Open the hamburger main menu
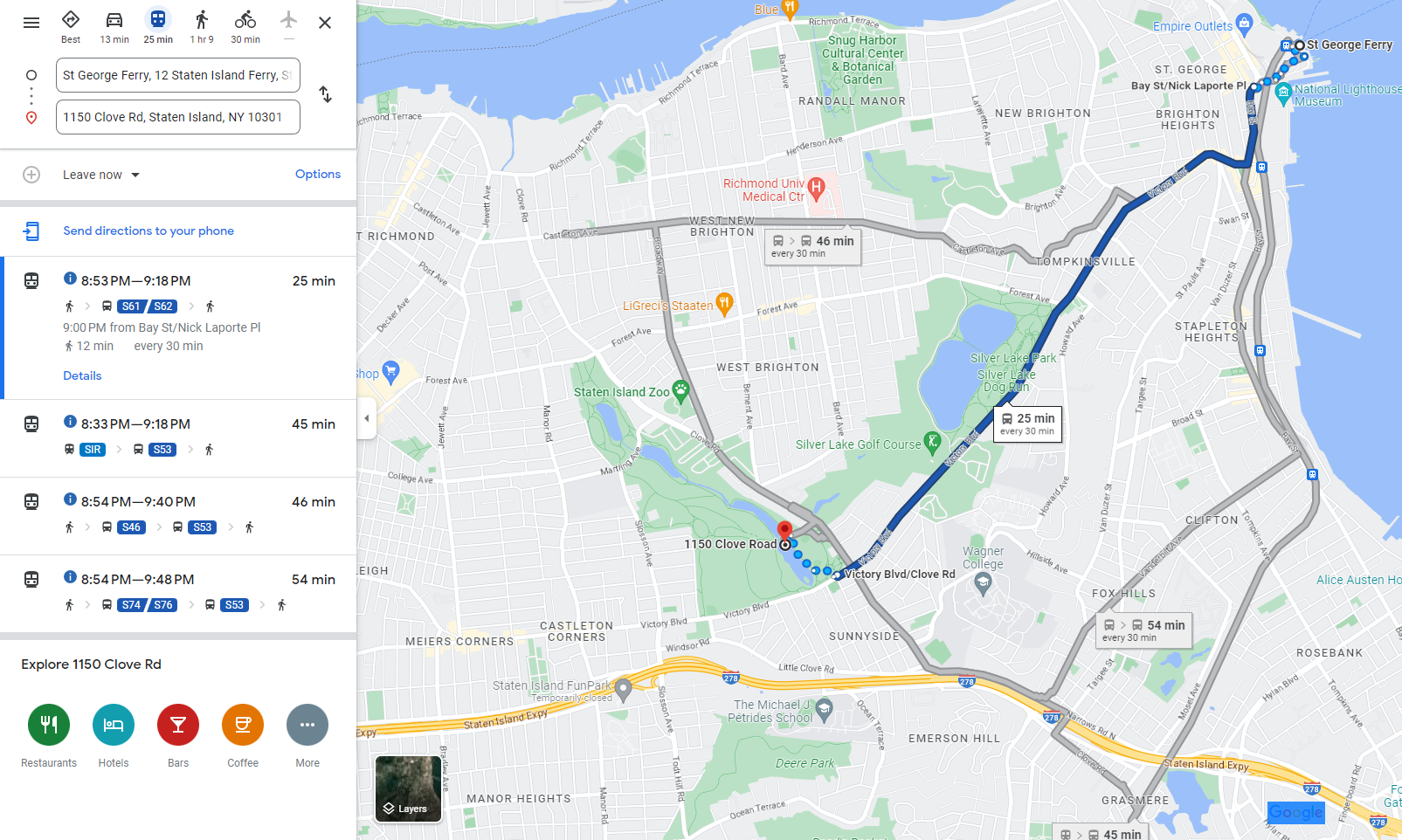1402x840 pixels. [x=31, y=23]
